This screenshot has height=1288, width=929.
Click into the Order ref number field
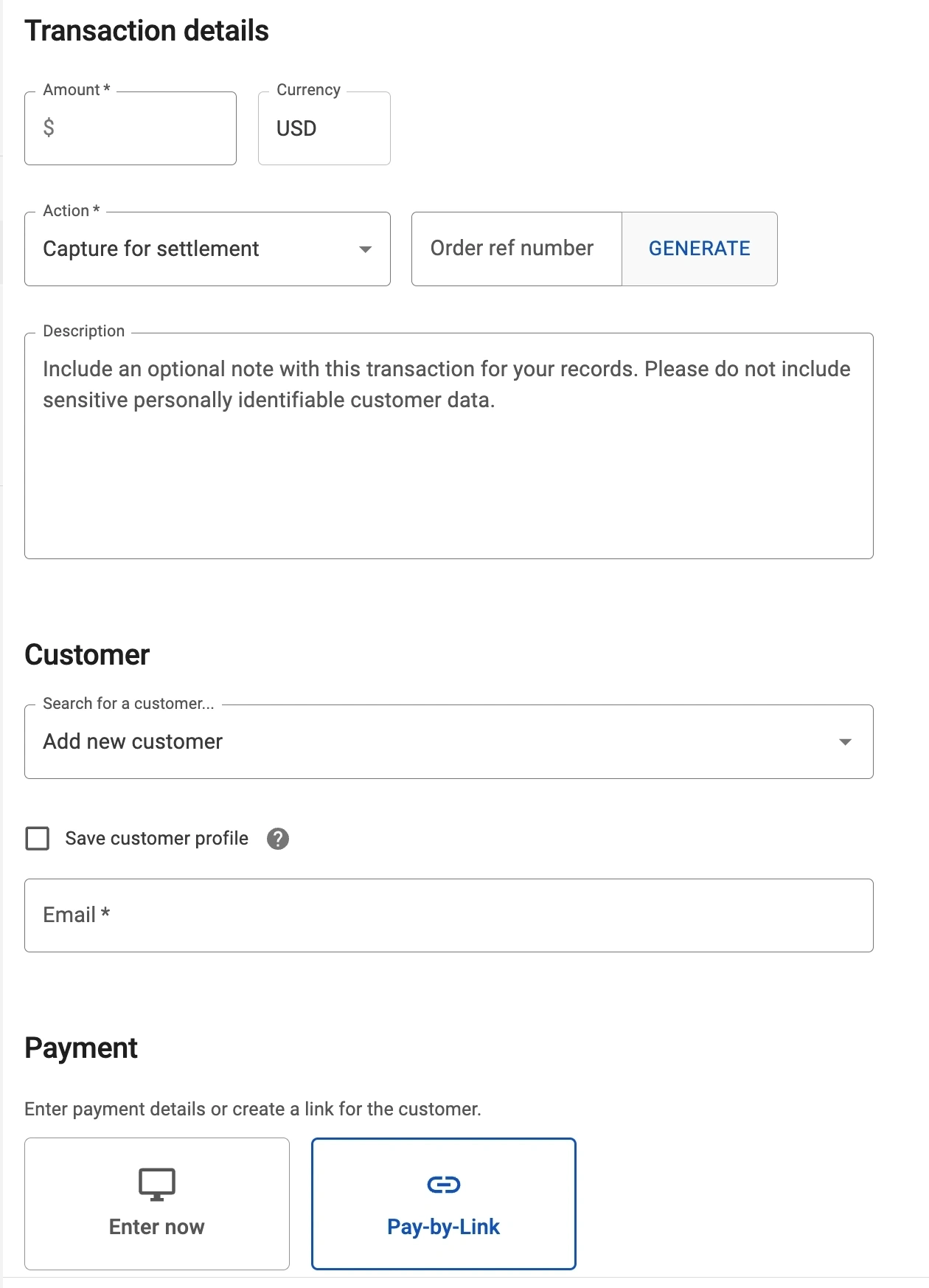pyautogui.click(x=516, y=249)
